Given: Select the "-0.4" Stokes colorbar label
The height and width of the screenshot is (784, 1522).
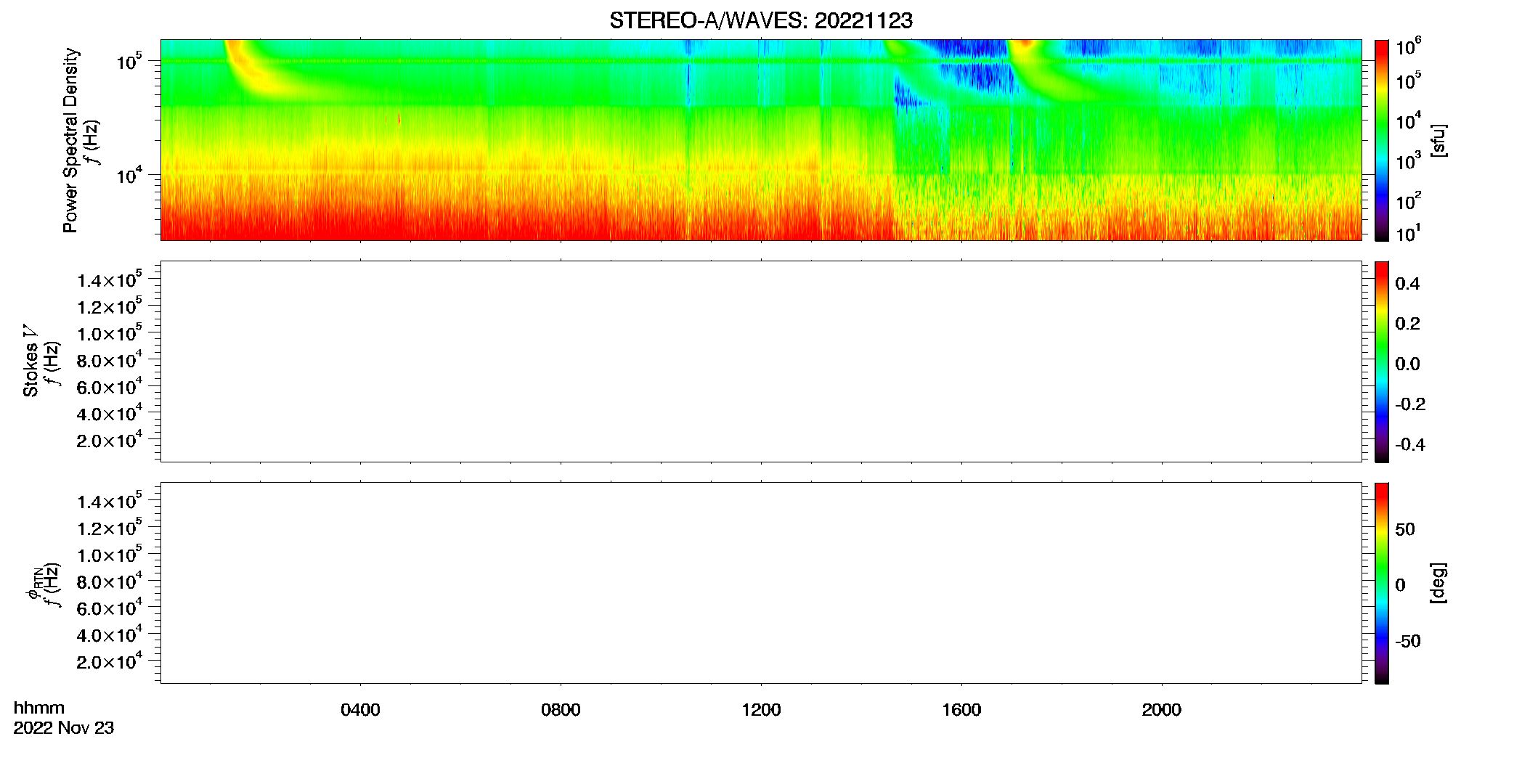Looking at the screenshot, I should pyautogui.click(x=1410, y=445).
